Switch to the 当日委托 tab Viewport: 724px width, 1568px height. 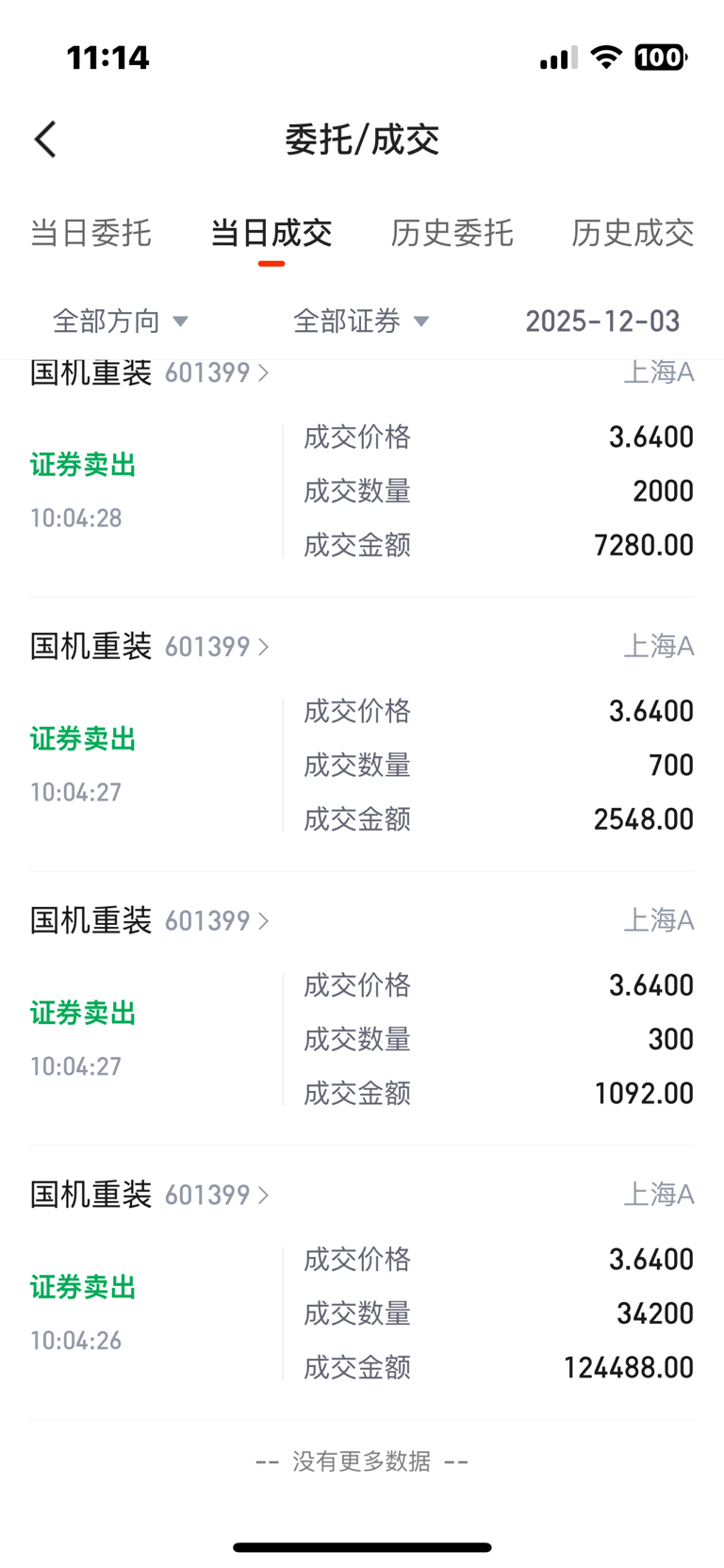(x=90, y=233)
